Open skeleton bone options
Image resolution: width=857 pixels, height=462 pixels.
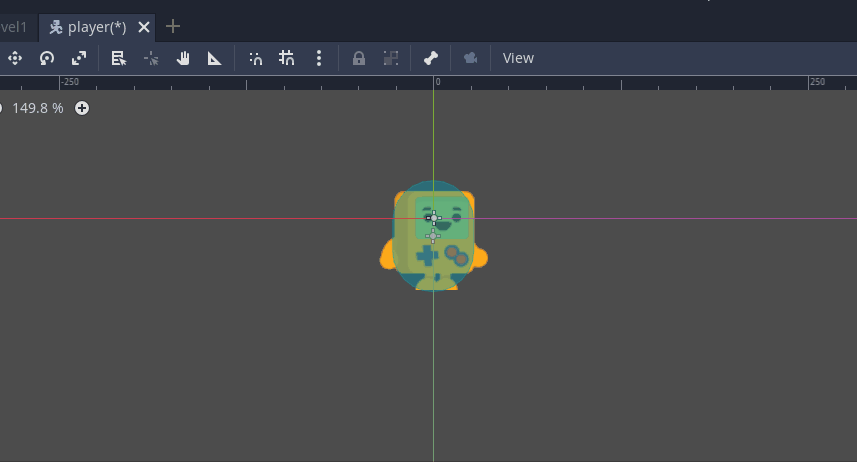click(431, 58)
